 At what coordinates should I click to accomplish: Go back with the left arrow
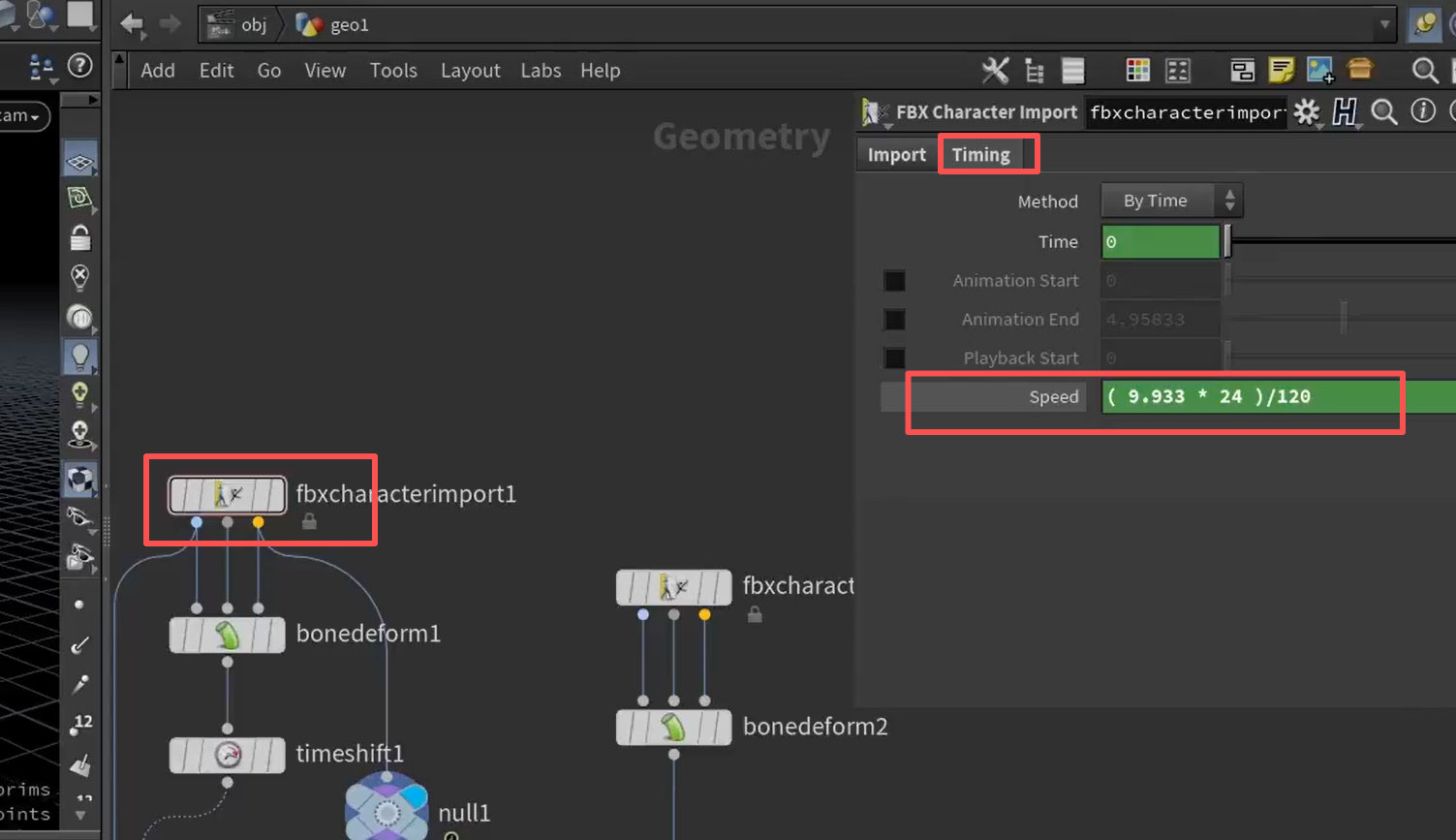pos(132,23)
